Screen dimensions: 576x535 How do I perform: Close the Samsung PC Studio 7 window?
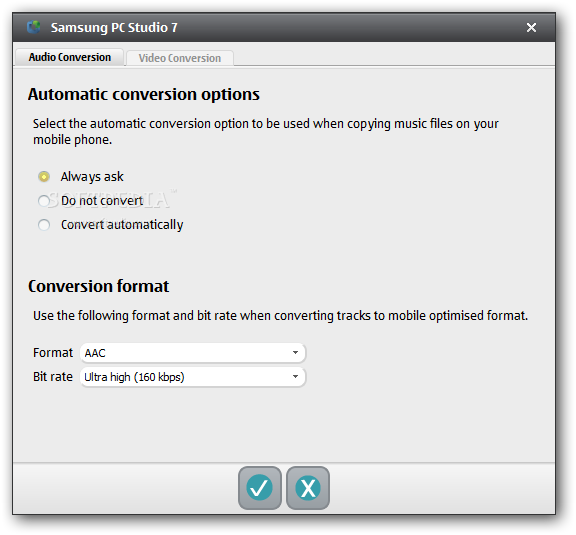(x=531, y=28)
